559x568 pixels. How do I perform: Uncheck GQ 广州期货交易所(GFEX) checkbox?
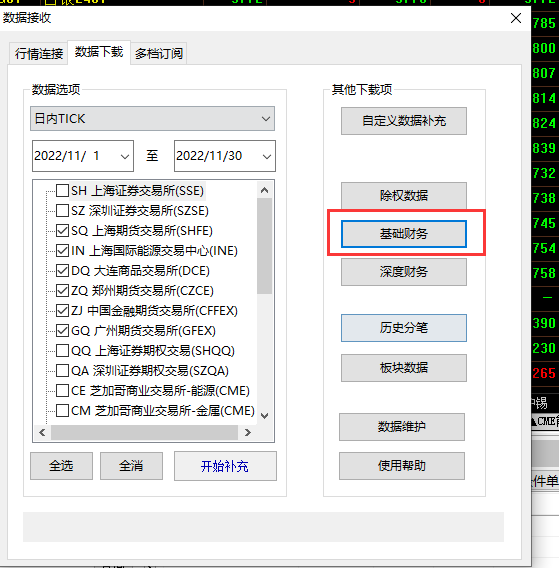(x=62, y=330)
